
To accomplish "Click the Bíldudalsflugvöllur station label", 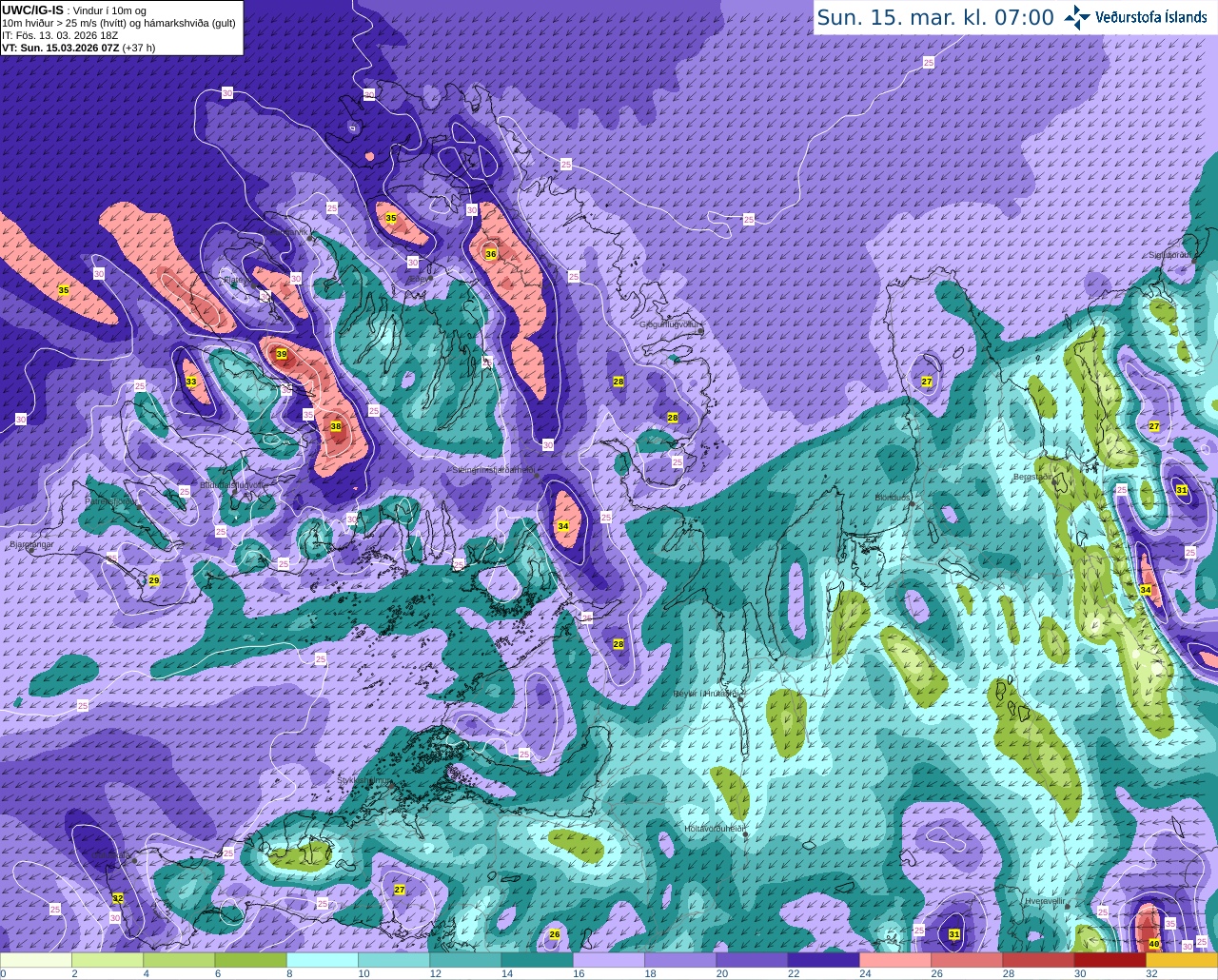I will click(234, 484).
